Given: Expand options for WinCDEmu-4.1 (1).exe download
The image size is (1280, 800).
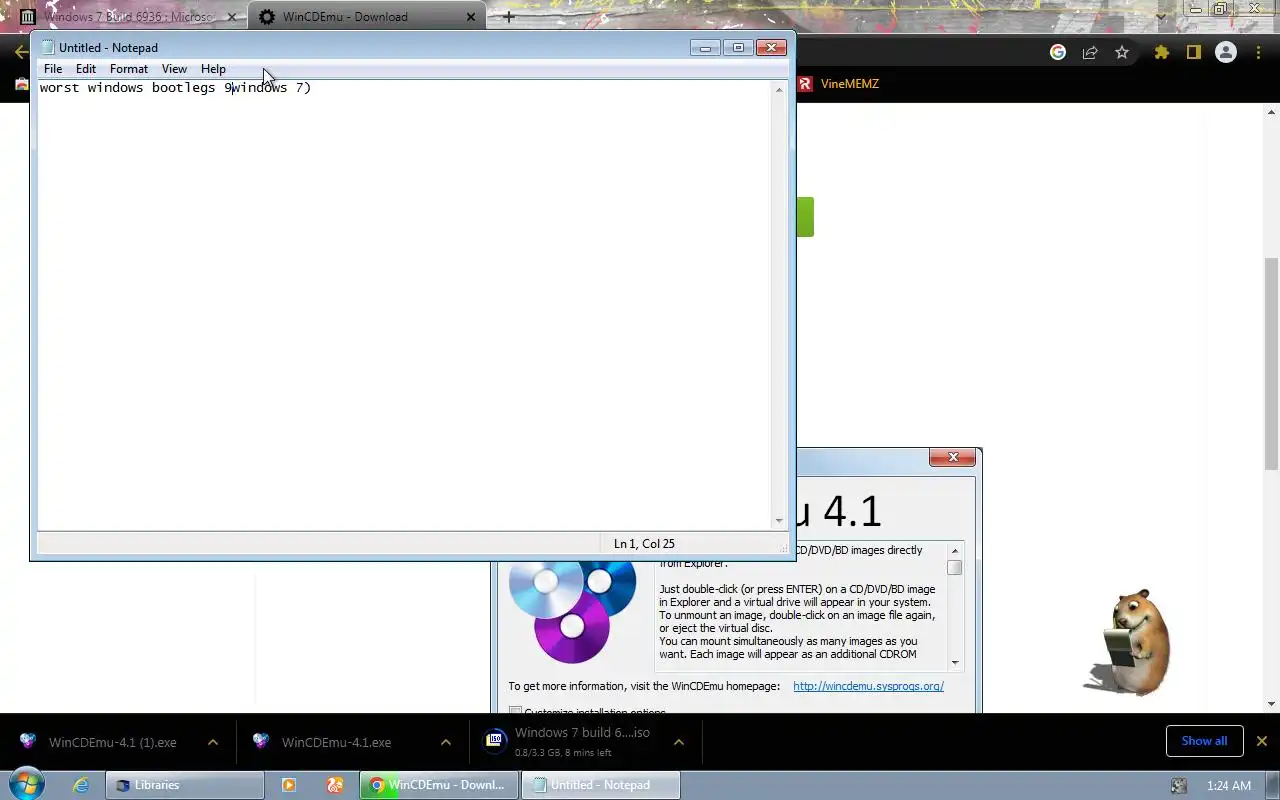Looking at the screenshot, I should pos(213,742).
